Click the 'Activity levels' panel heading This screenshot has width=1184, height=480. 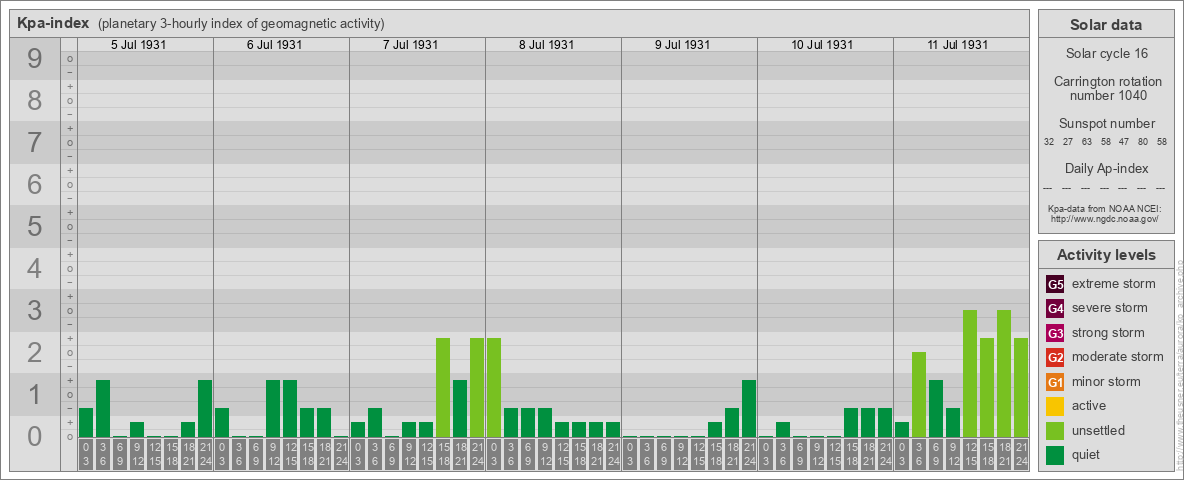(x=1106, y=255)
